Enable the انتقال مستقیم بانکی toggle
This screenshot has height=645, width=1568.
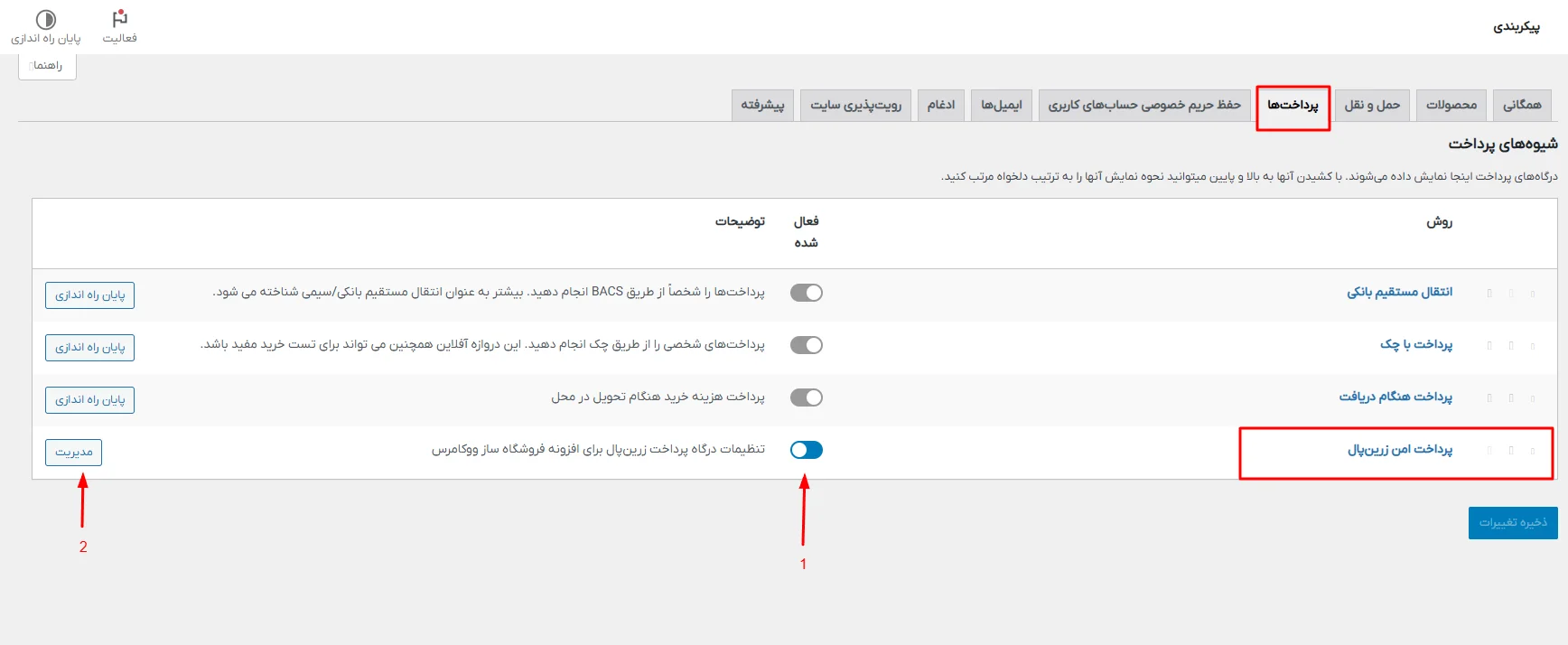pyautogui.click(x=807, y=293)
